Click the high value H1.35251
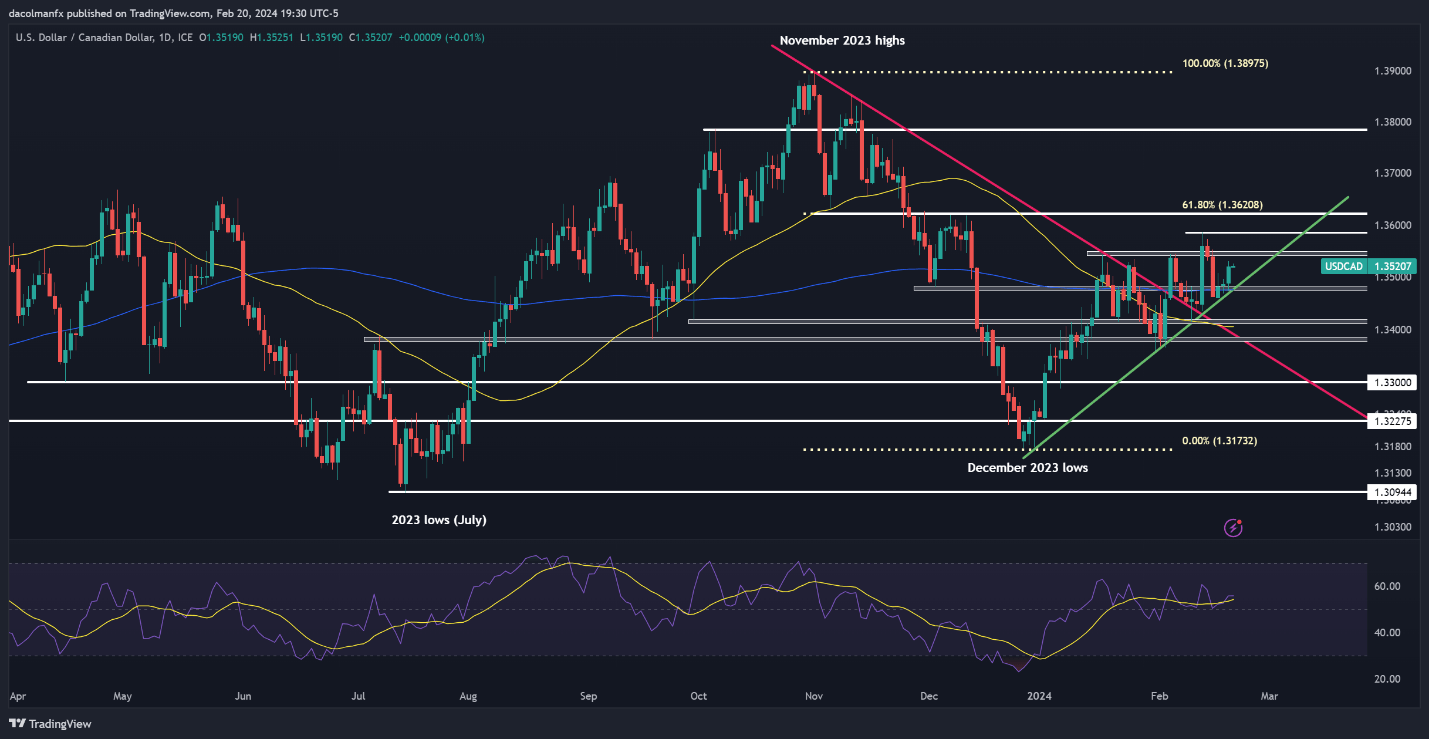Viewport: 1429px width, 739px height. [x=274, y=38]
